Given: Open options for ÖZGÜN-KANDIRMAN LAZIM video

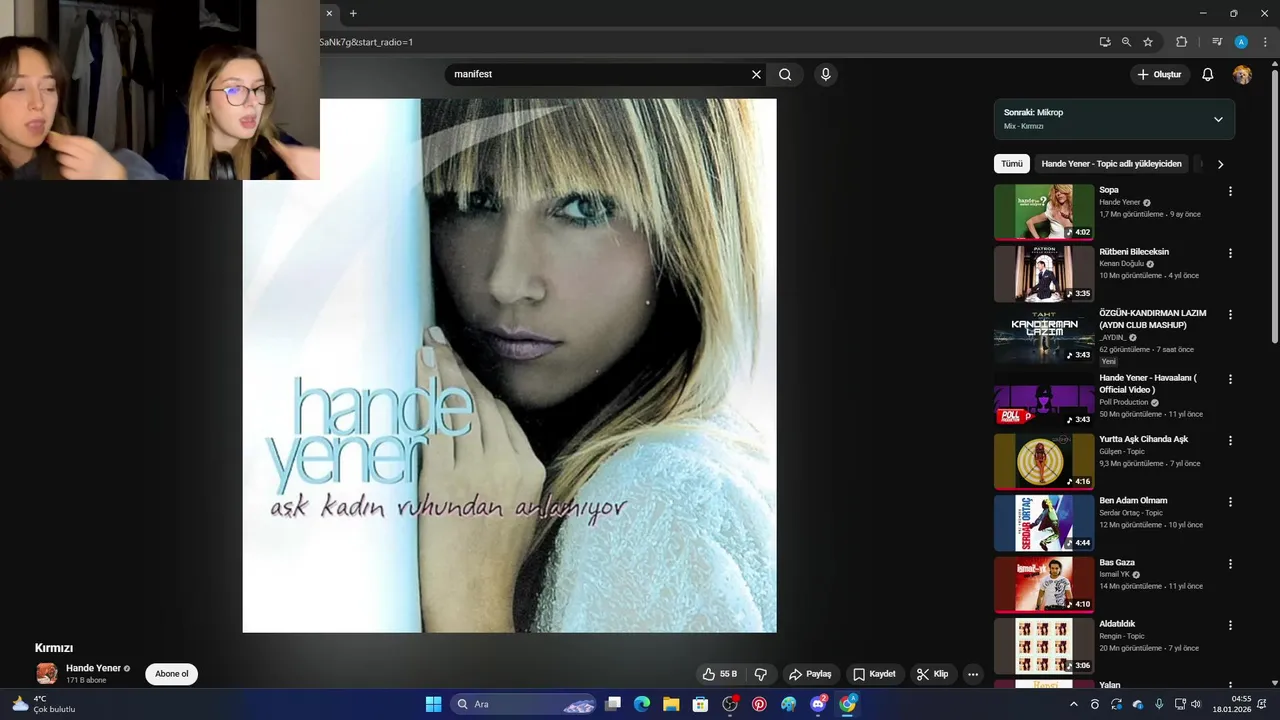Looking at the screenshot, I should tap(1230, 314).
